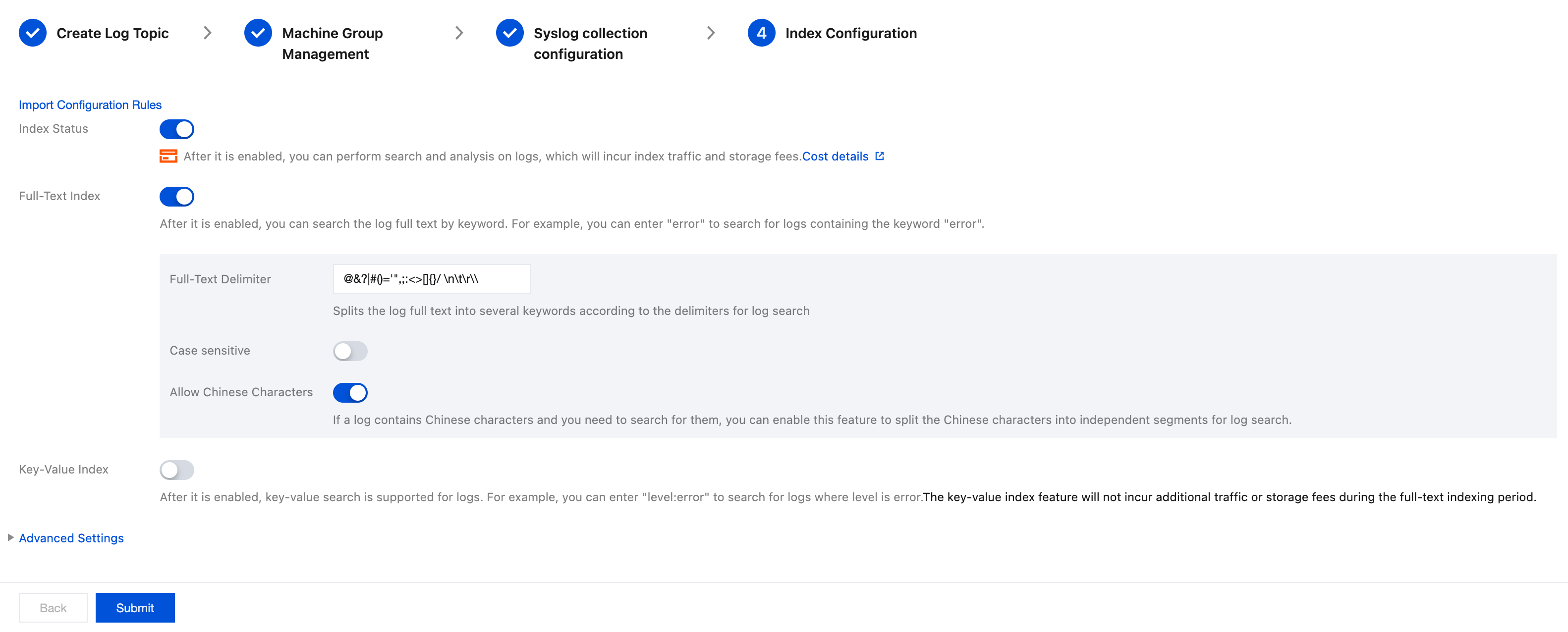Toggle Allow Chinese Characters off
1568x632 pixels.
(350, 392)
